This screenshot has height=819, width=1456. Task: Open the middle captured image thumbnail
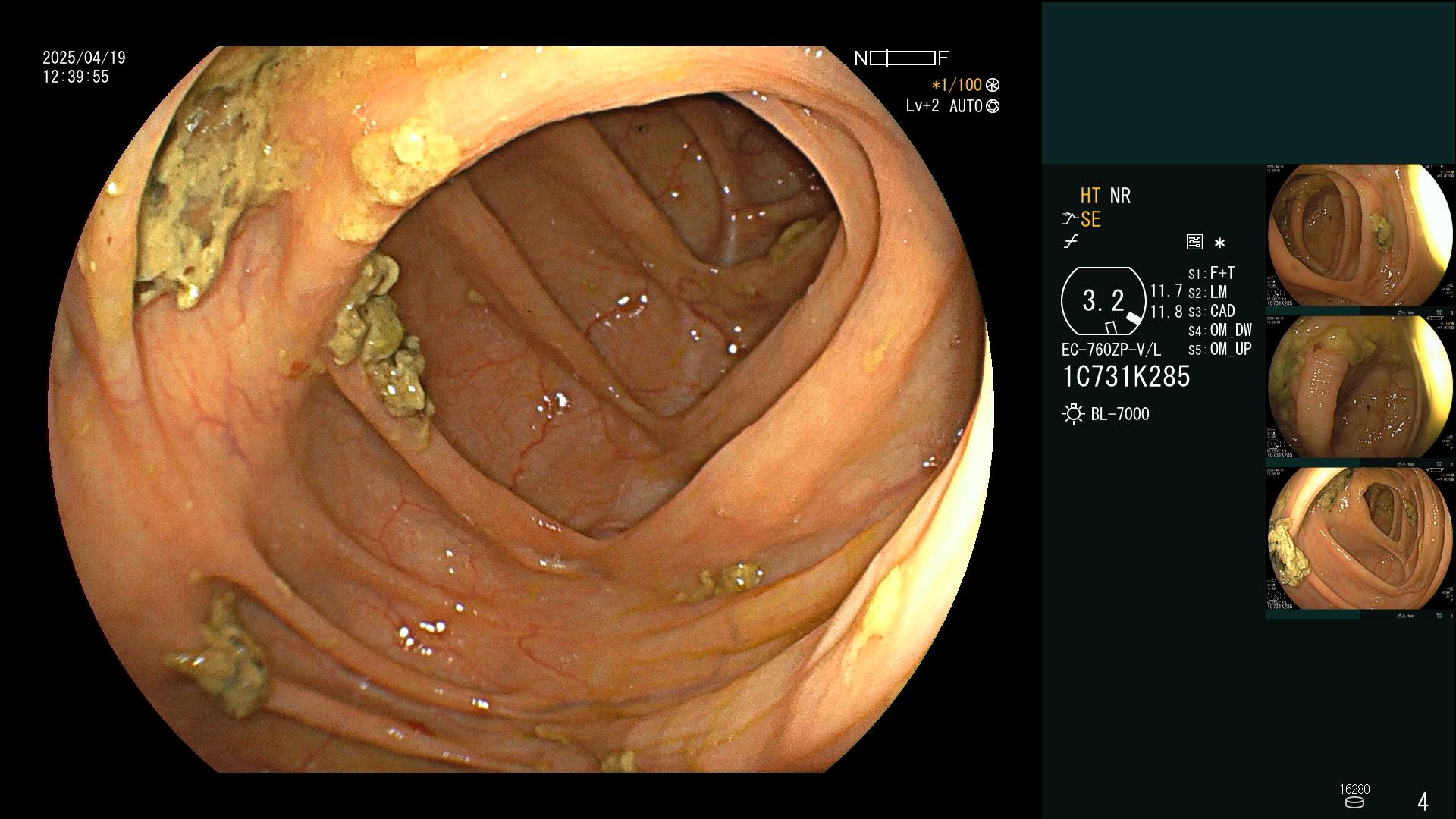[1360, 387]
